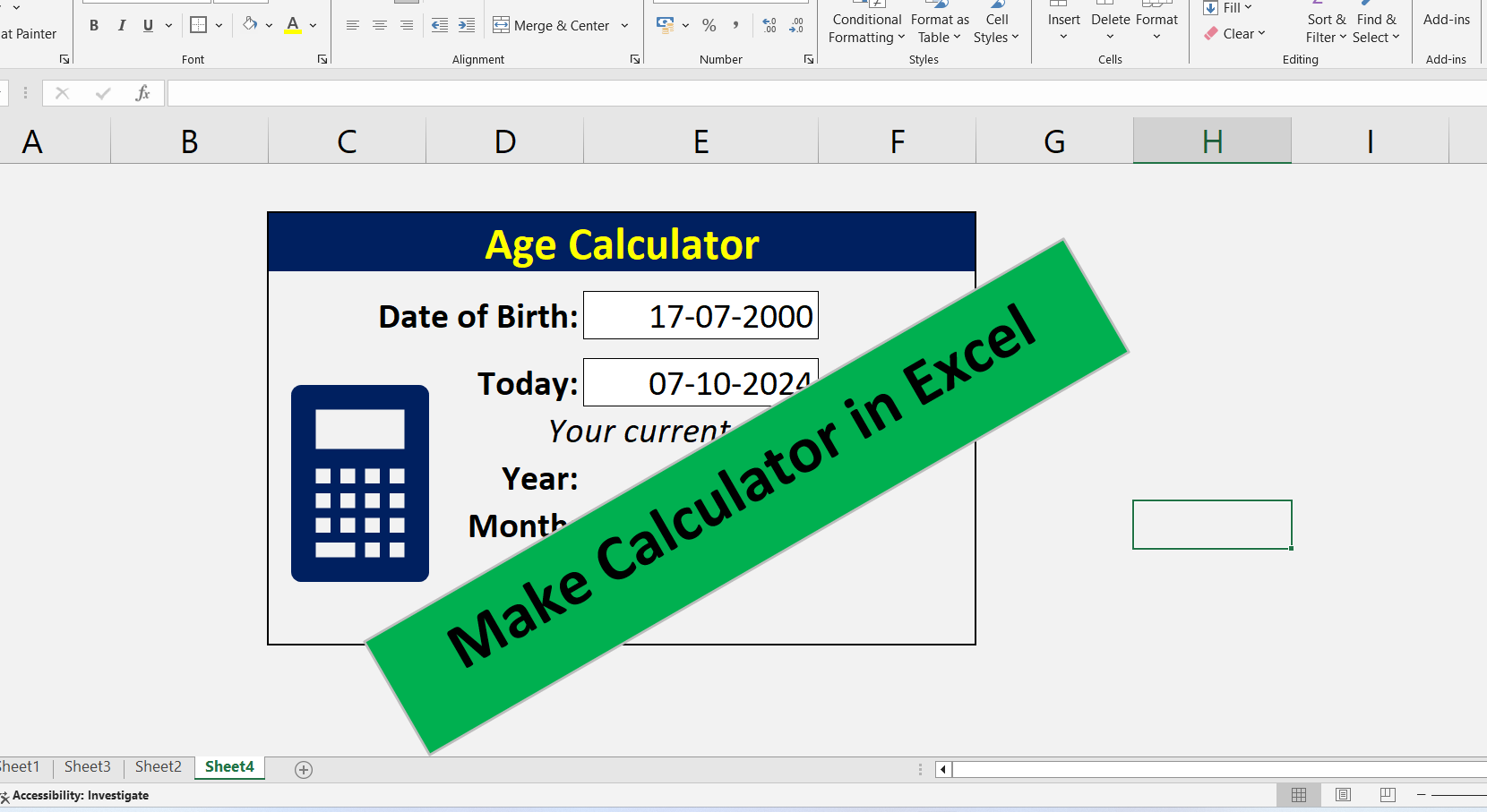Open the Underline style dropdown arrow

168,25
